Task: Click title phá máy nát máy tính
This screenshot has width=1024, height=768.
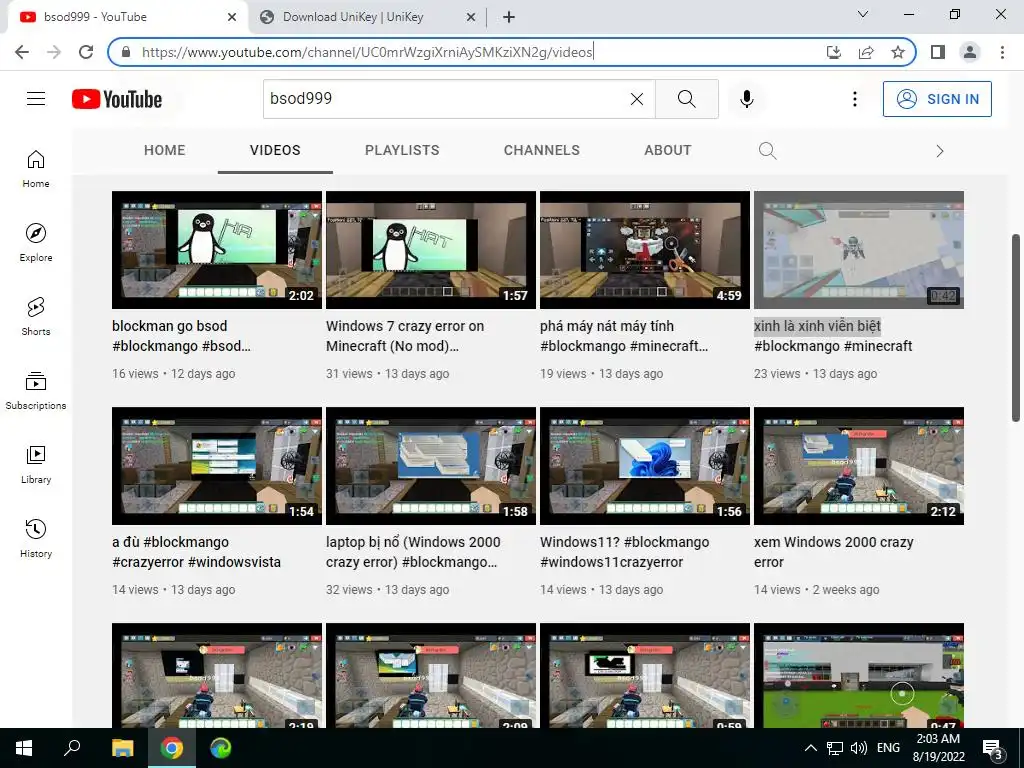Action: click(624, 336)
